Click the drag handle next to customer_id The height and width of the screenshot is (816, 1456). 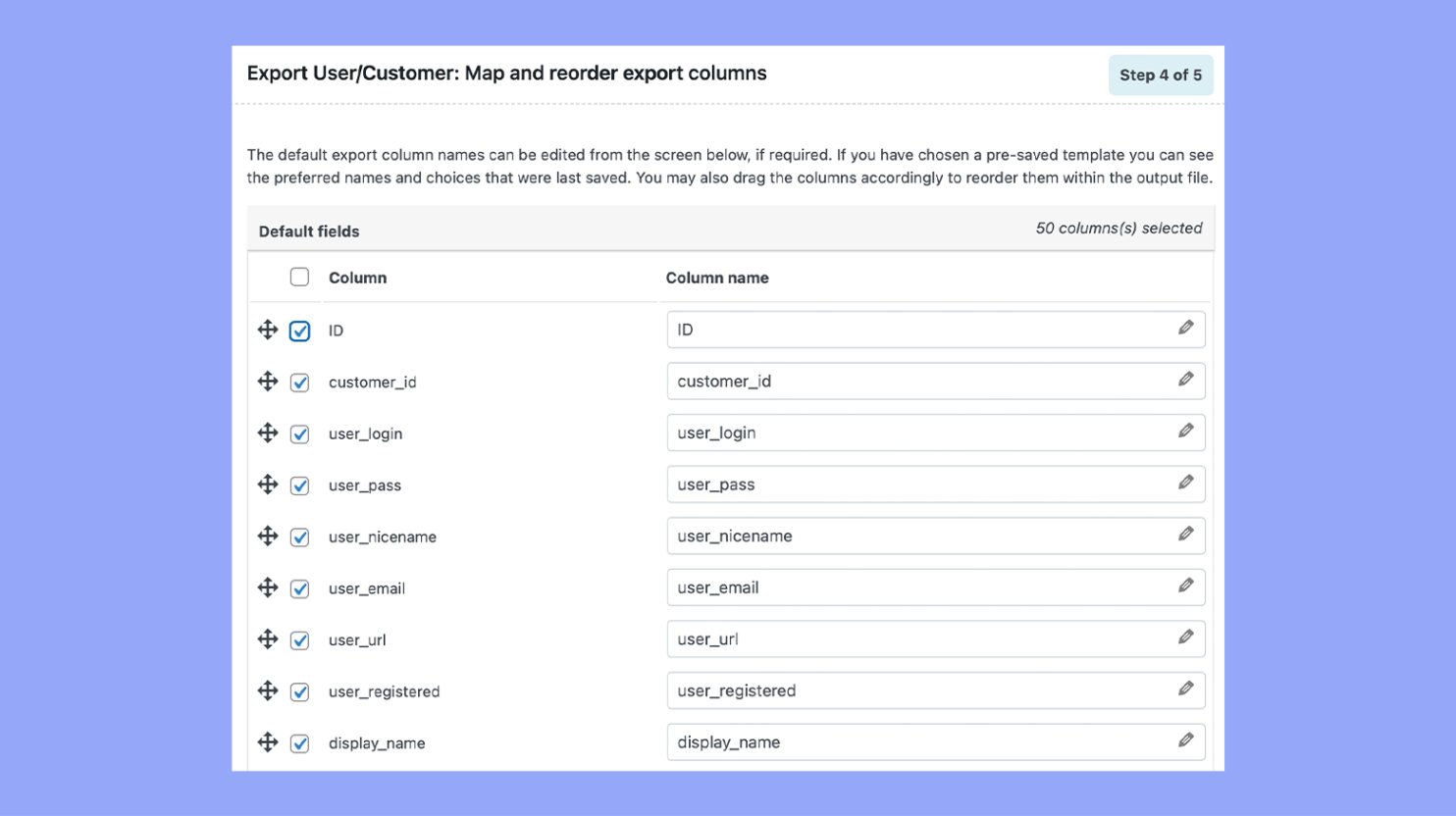click(268, 382)
